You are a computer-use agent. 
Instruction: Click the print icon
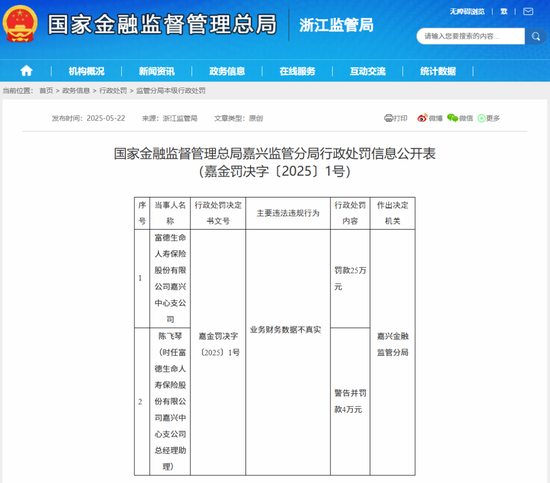tap(388, 118)
